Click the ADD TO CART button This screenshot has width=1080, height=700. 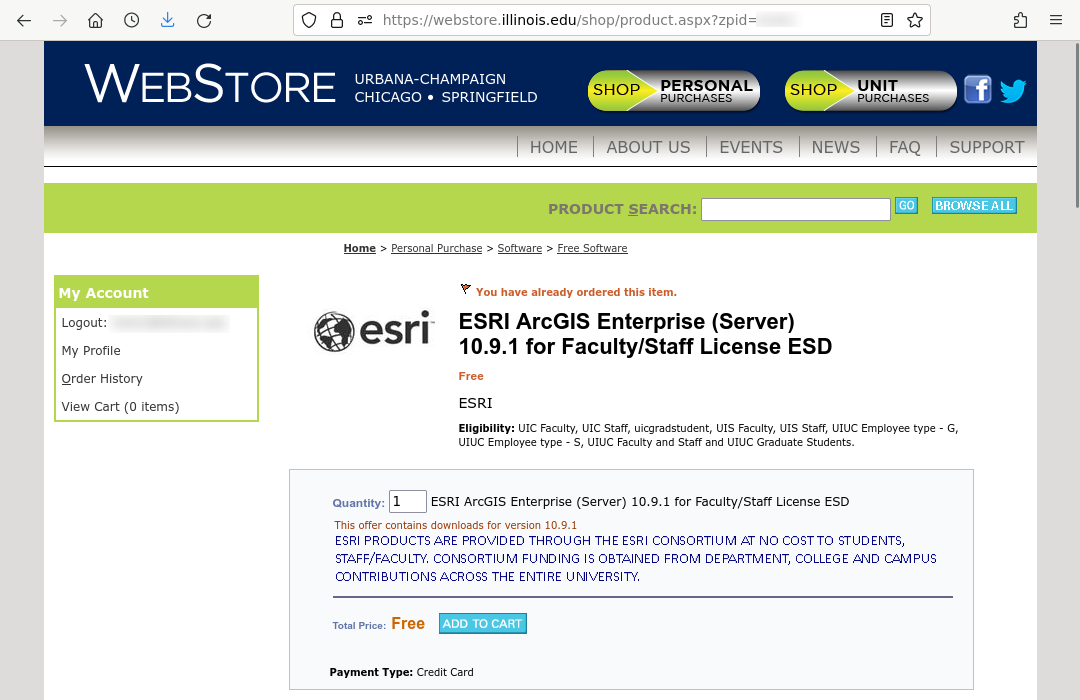point(482,624)
